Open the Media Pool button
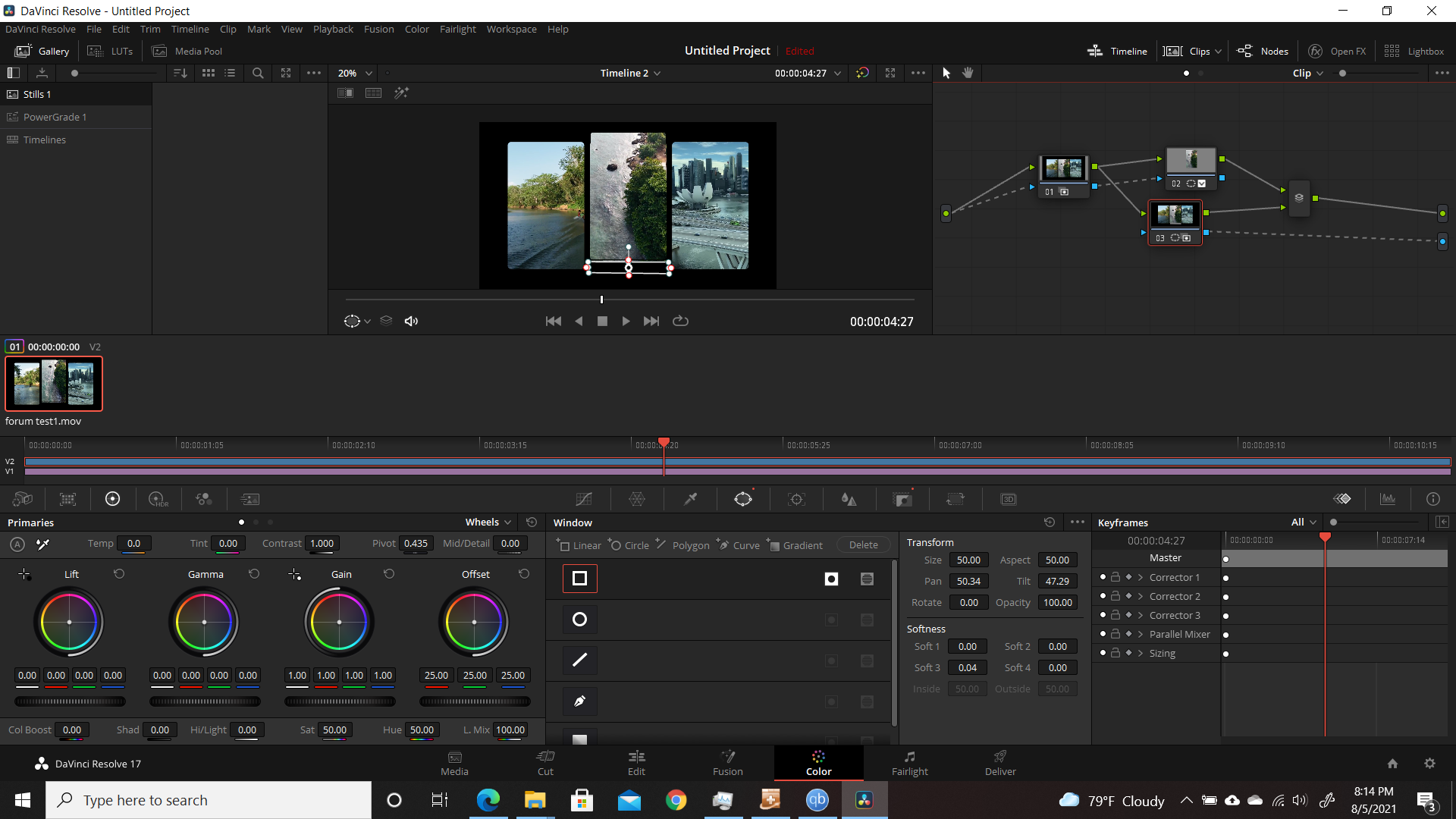This screenshot has width=1456, height=819. [187, 51]
